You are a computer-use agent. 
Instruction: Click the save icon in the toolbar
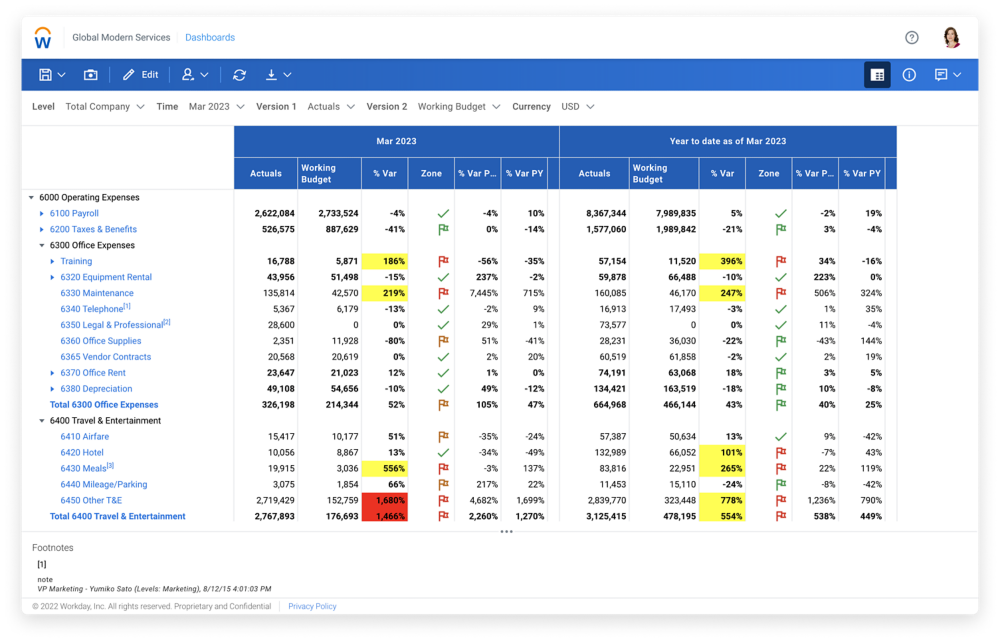tap(45, 75)
